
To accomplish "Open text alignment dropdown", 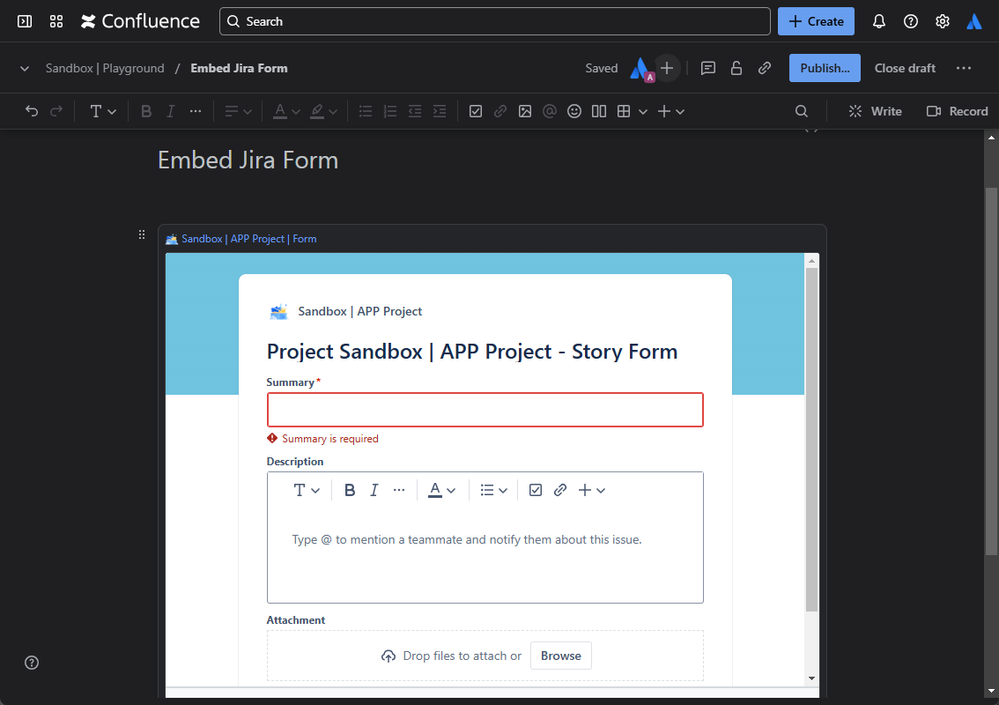I will coord(238,111).
